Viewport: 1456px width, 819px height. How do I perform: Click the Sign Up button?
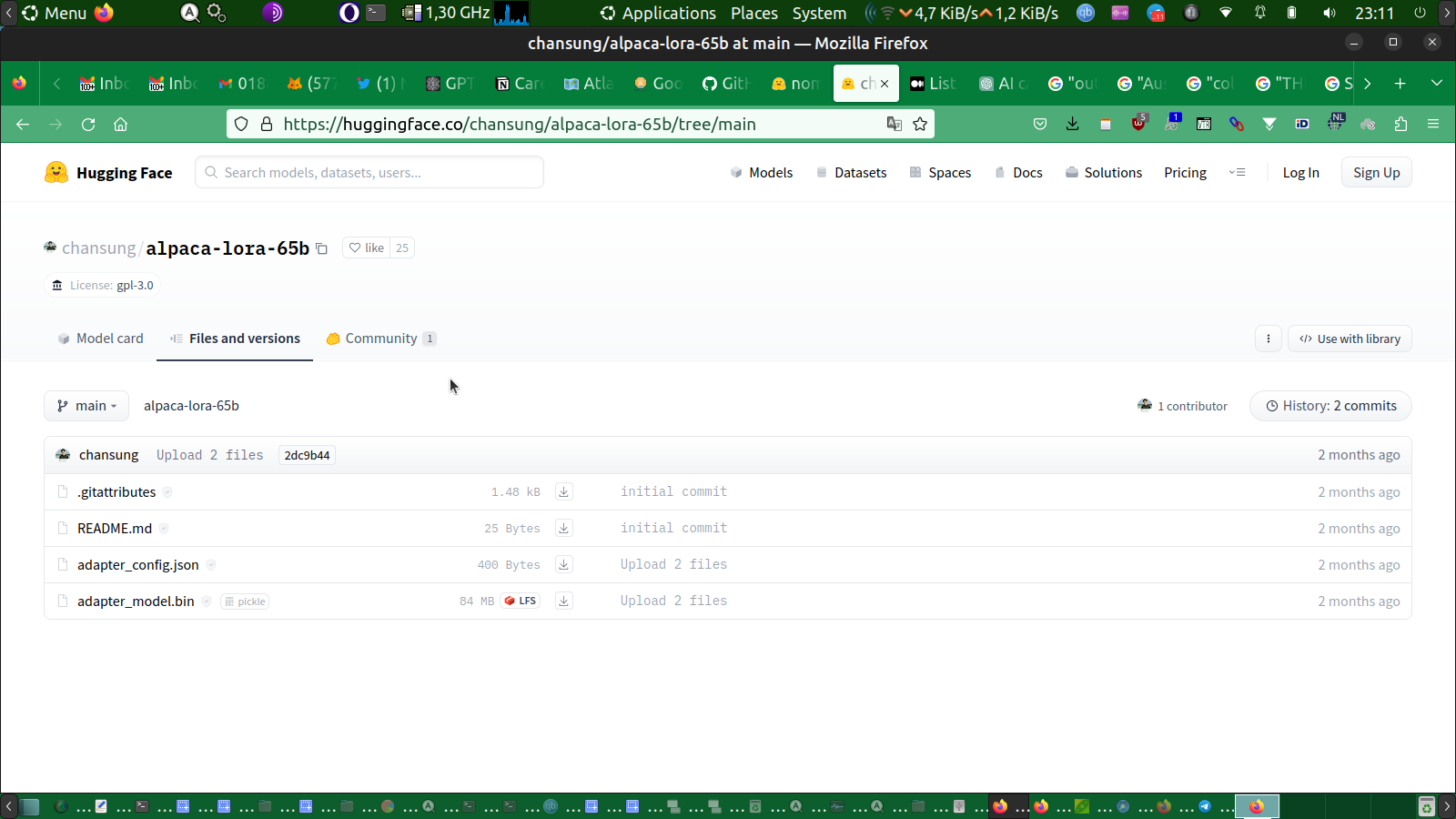[1376, 173]
